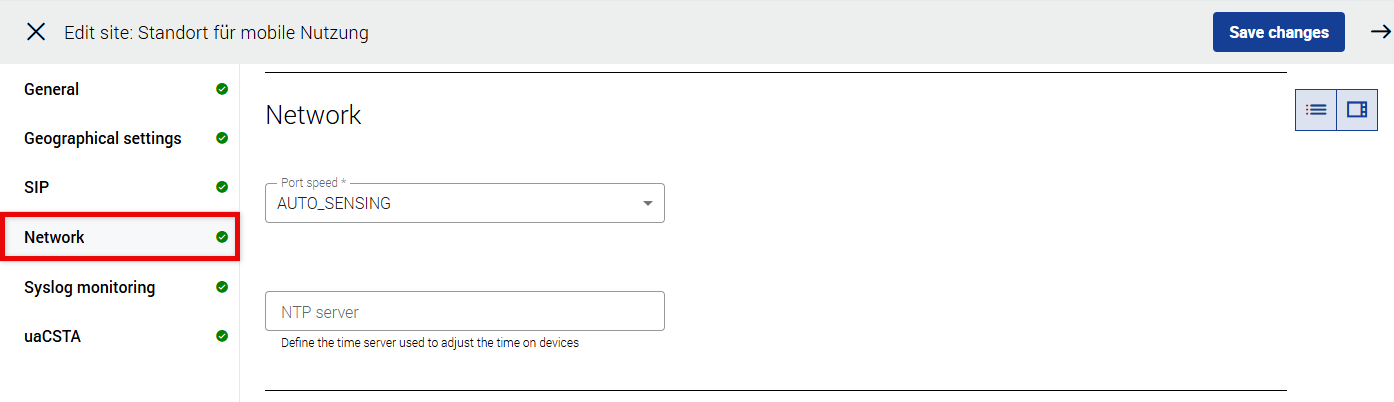Click green status check next to Geographical settings
The height and width of the screenshot is (402, 1394).
pyautogui.click(x=222, y=138)
